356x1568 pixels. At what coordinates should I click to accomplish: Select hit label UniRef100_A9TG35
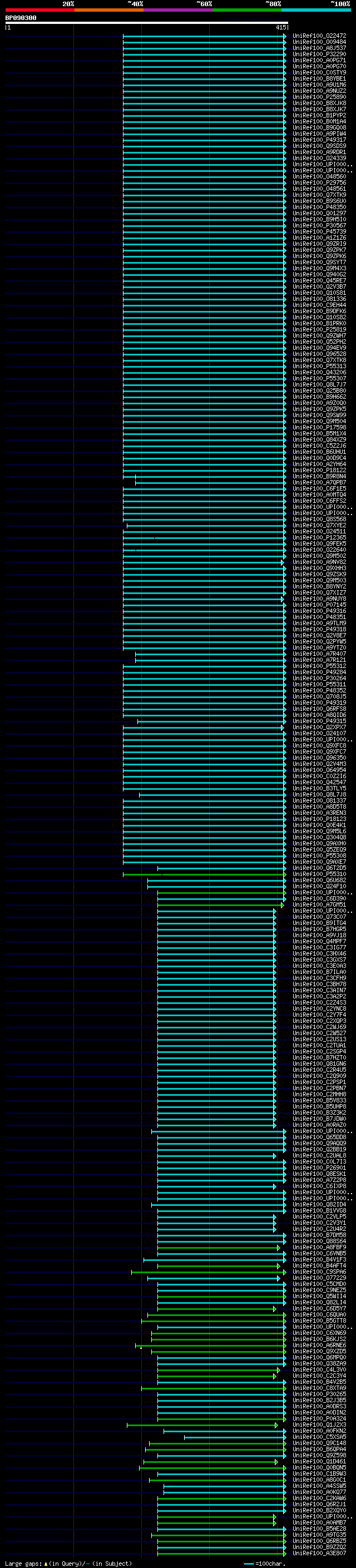[x=319, y=1535]
